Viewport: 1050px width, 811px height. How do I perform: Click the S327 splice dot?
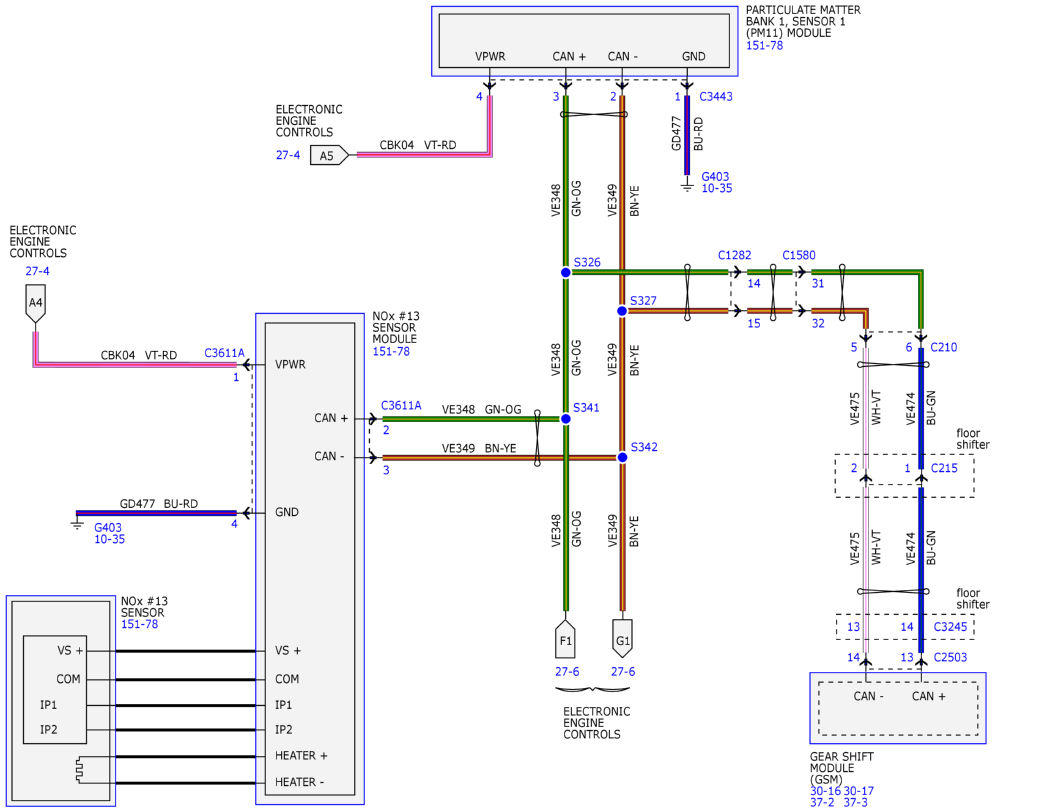click(622, 311)
